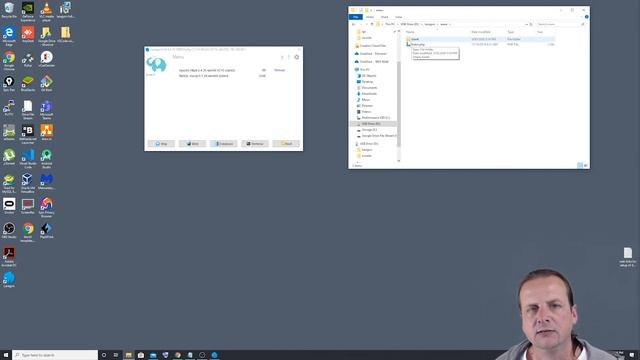
Task: Open Task View on the taskbar
Action: (x=116, y=355)
